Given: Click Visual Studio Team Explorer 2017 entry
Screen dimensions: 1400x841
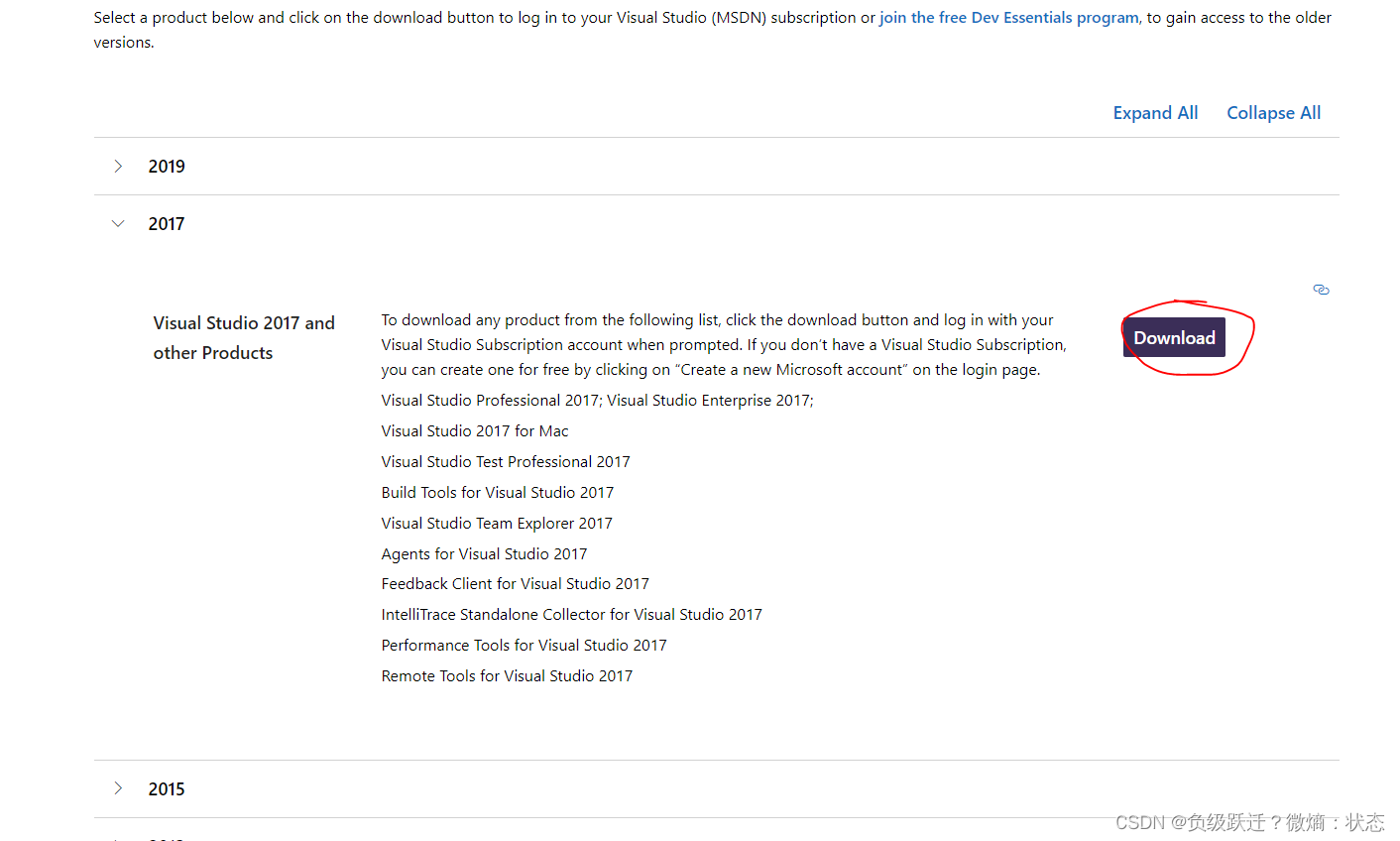Looking at the screenshot, I should pyautogui.click(x=497, y=524).
